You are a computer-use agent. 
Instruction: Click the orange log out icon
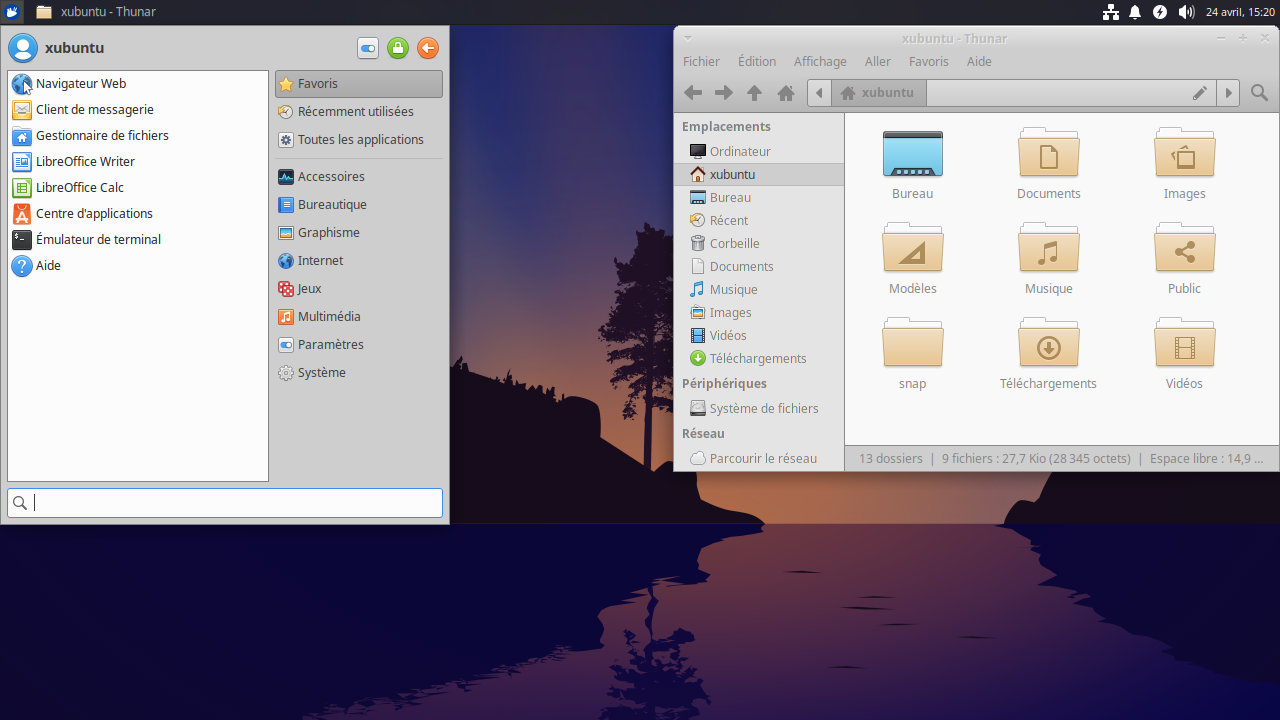tap(428, 48)
